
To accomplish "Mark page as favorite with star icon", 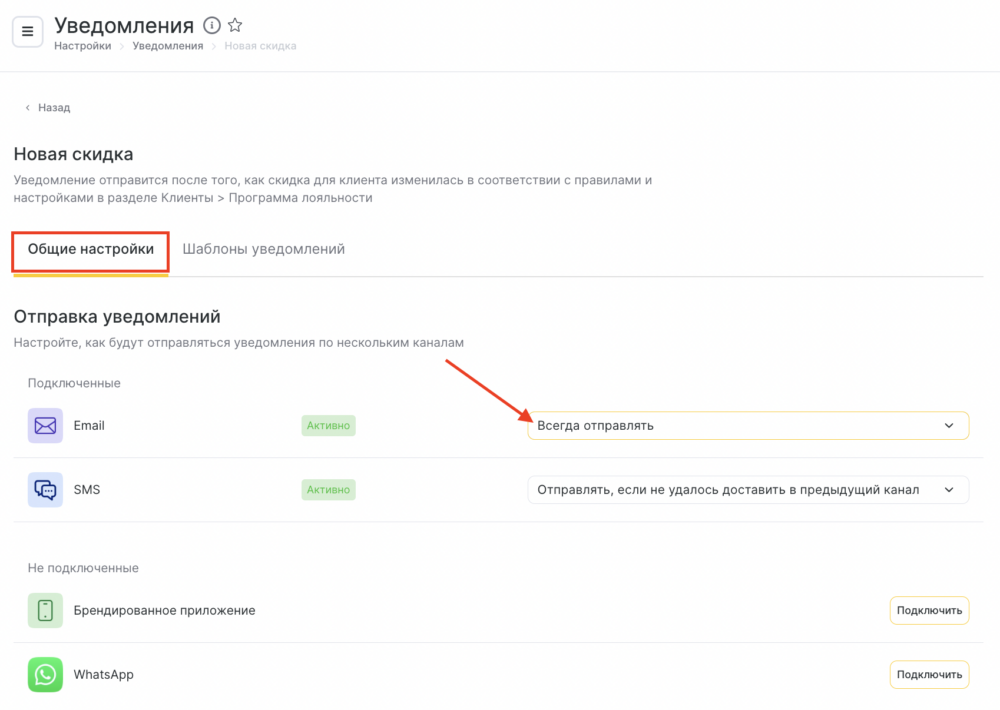I will coord(235,25).
